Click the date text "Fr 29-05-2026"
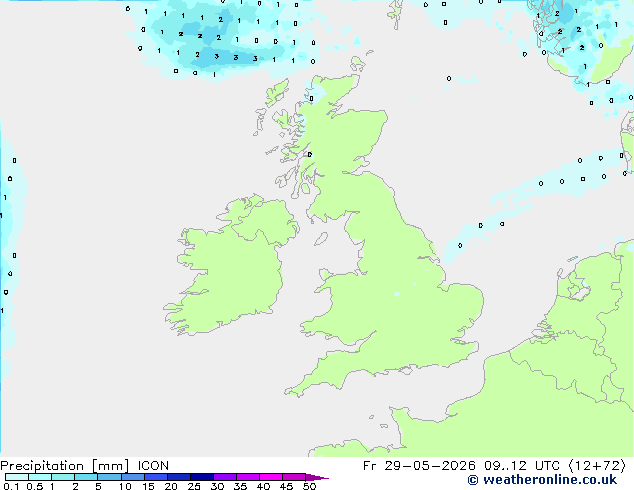Image resolution: width=634 pixels, height=490 pixels. click(419, 466)
